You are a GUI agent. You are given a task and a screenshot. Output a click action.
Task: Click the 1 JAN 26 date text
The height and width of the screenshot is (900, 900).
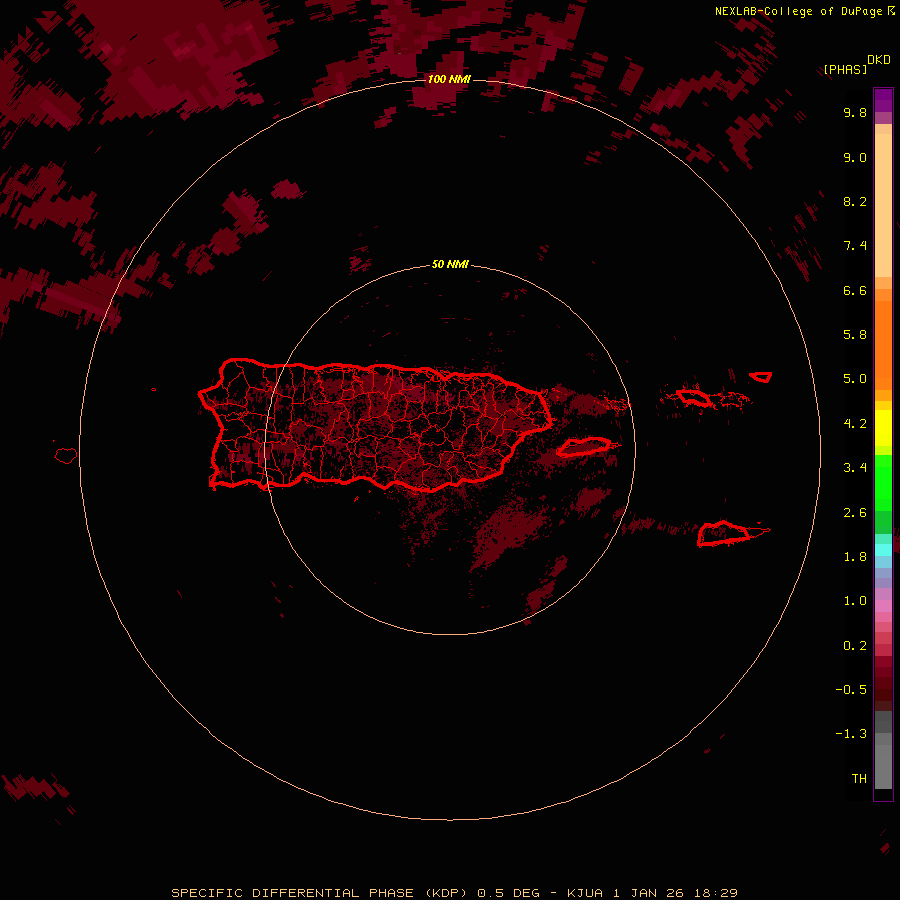pyautogui.click(x=649, y=893)
